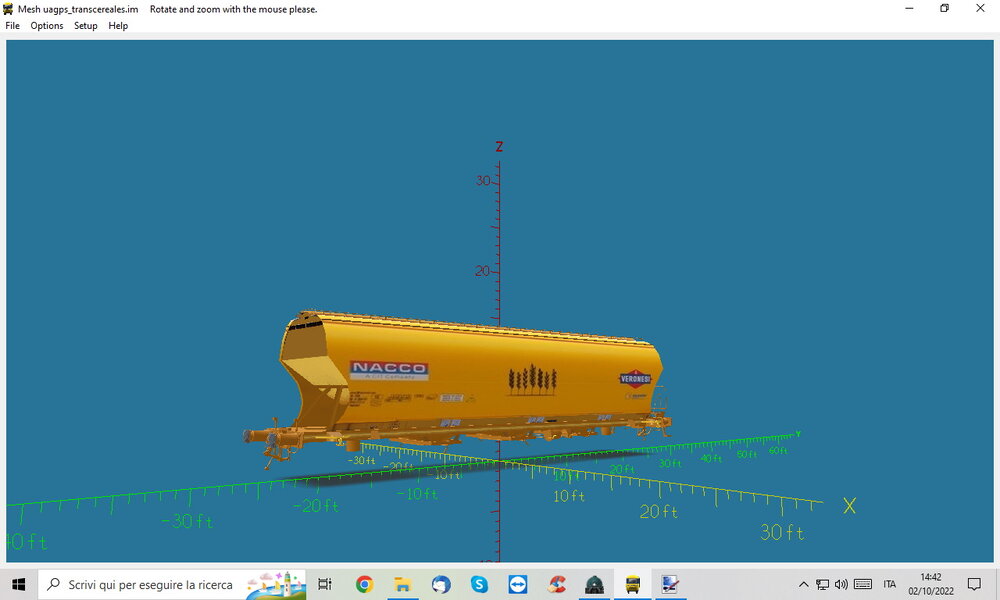Restore down the mesh viewer window

pos(945,8)
